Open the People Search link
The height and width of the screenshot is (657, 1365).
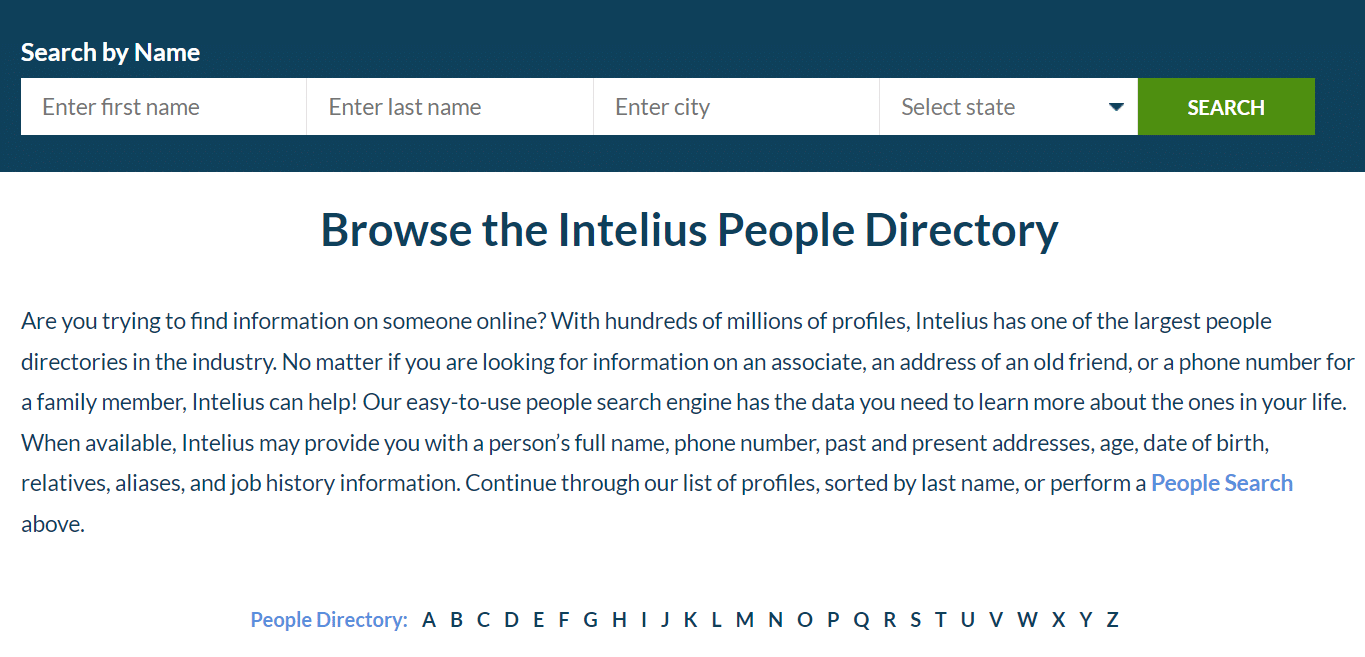click(1221, 483)
